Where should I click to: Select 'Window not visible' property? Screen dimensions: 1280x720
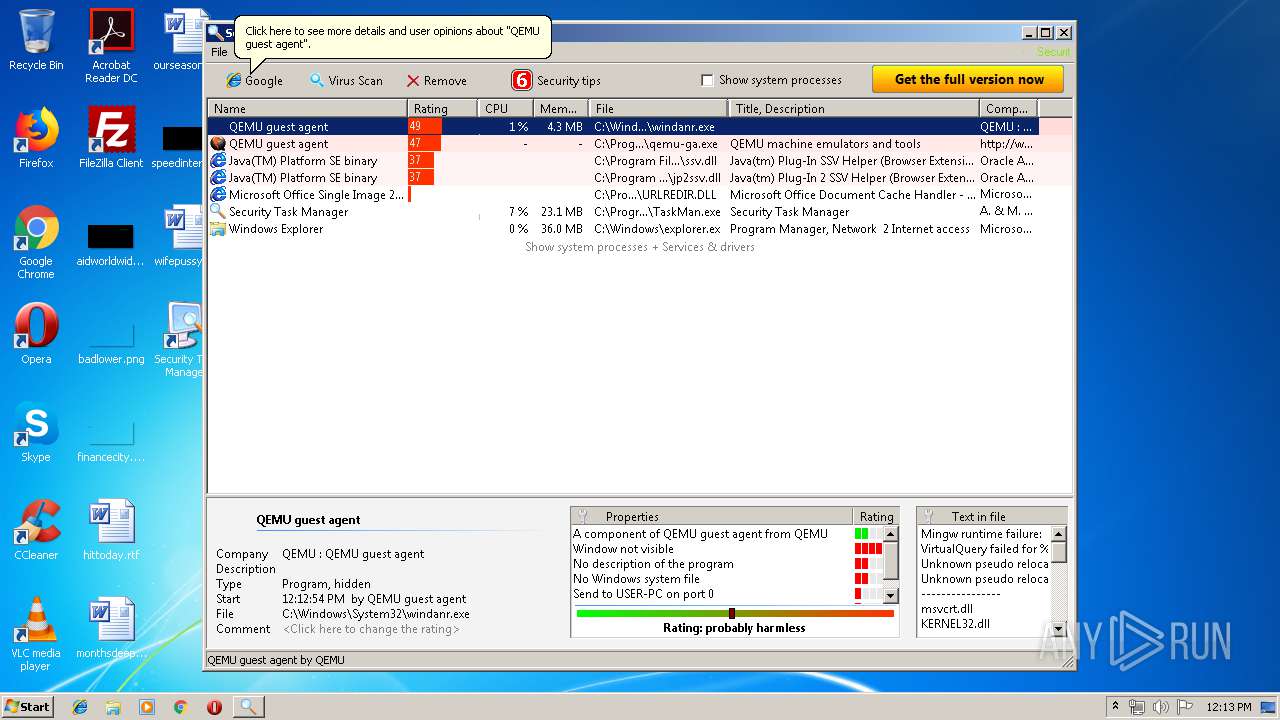(623, 549)
